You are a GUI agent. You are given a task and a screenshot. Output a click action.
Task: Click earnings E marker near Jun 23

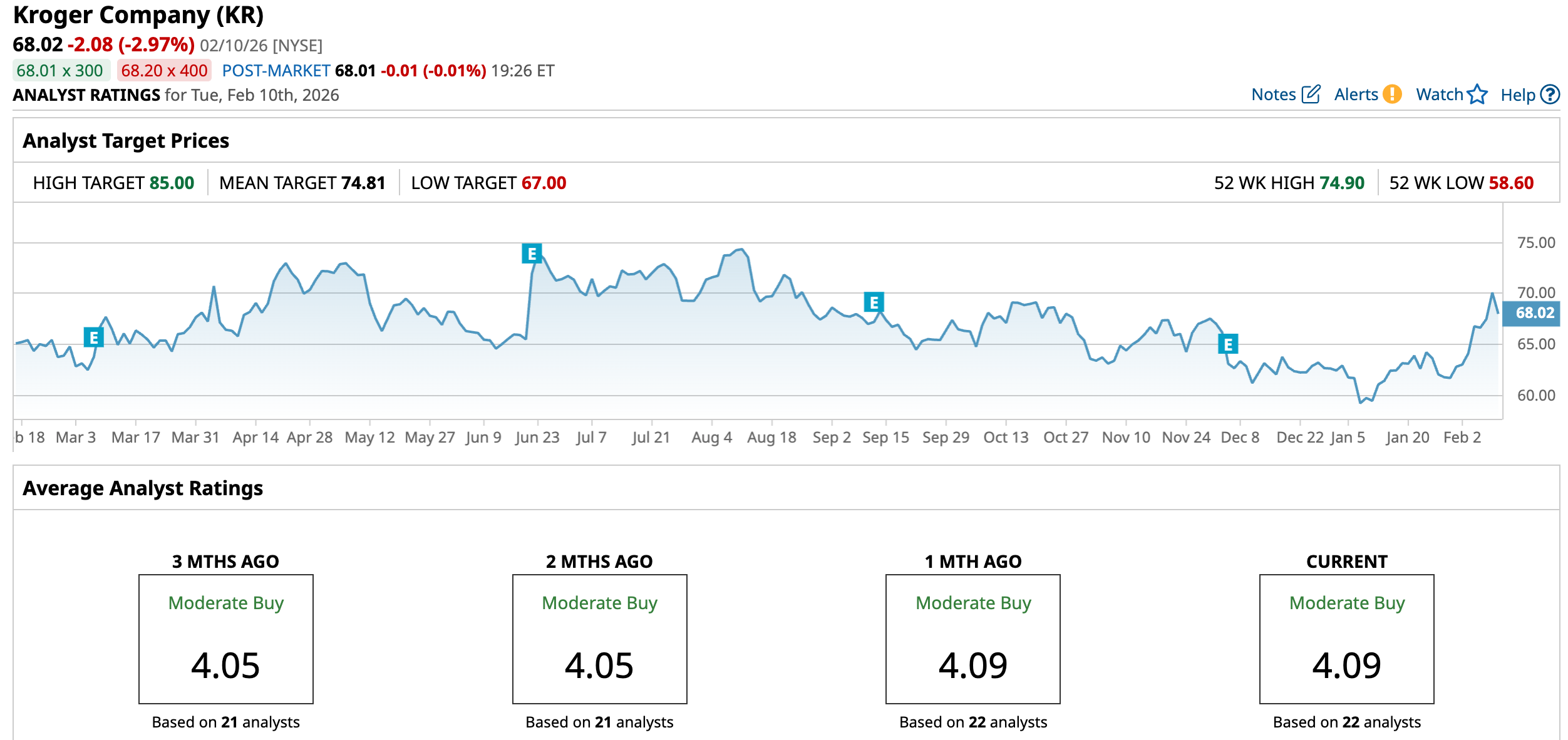[532, 254]
